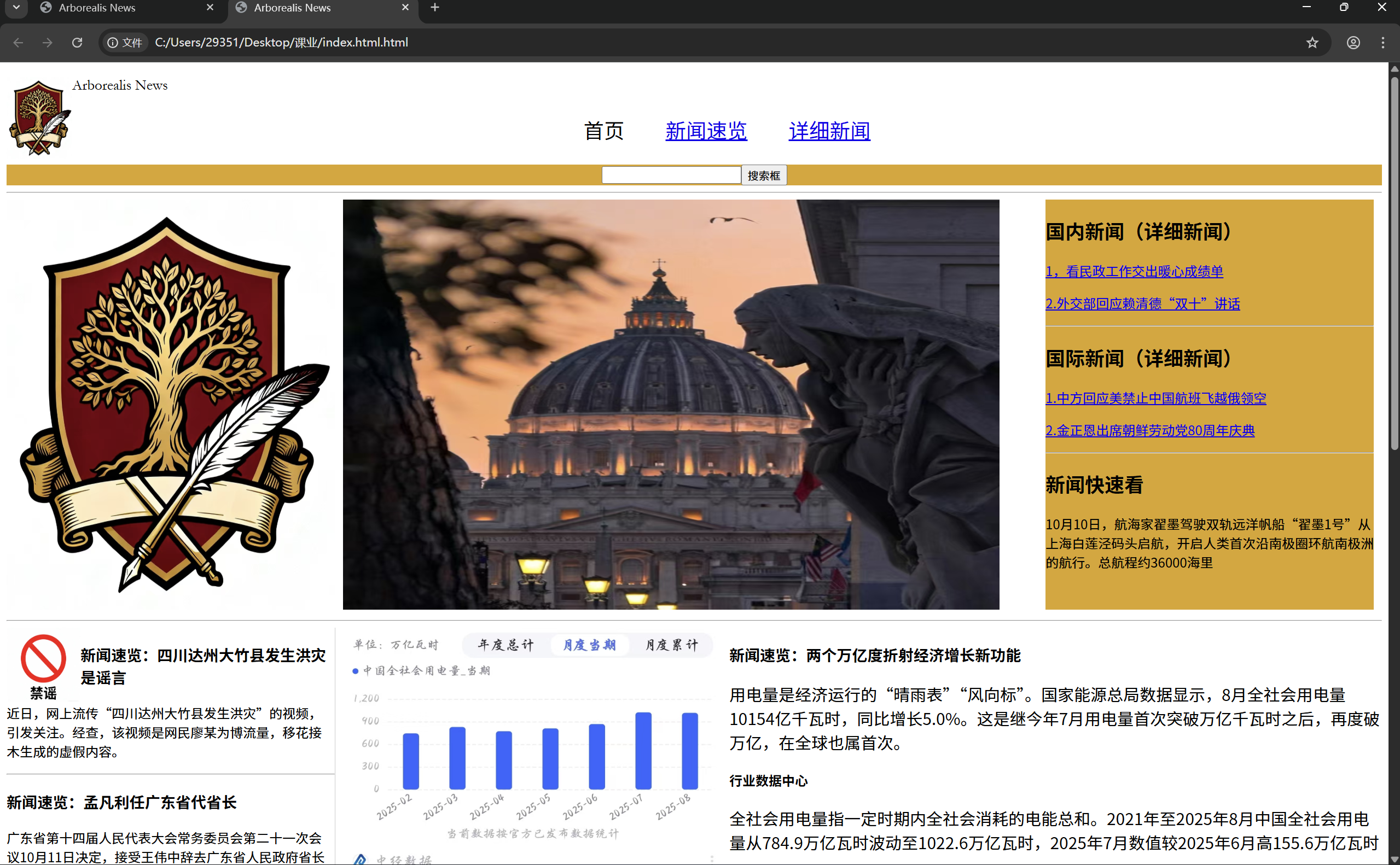The height and width of the screenshot is (865, 1400).
Task: Switch chart to 月度当期 view
Action: click(590, 645)
